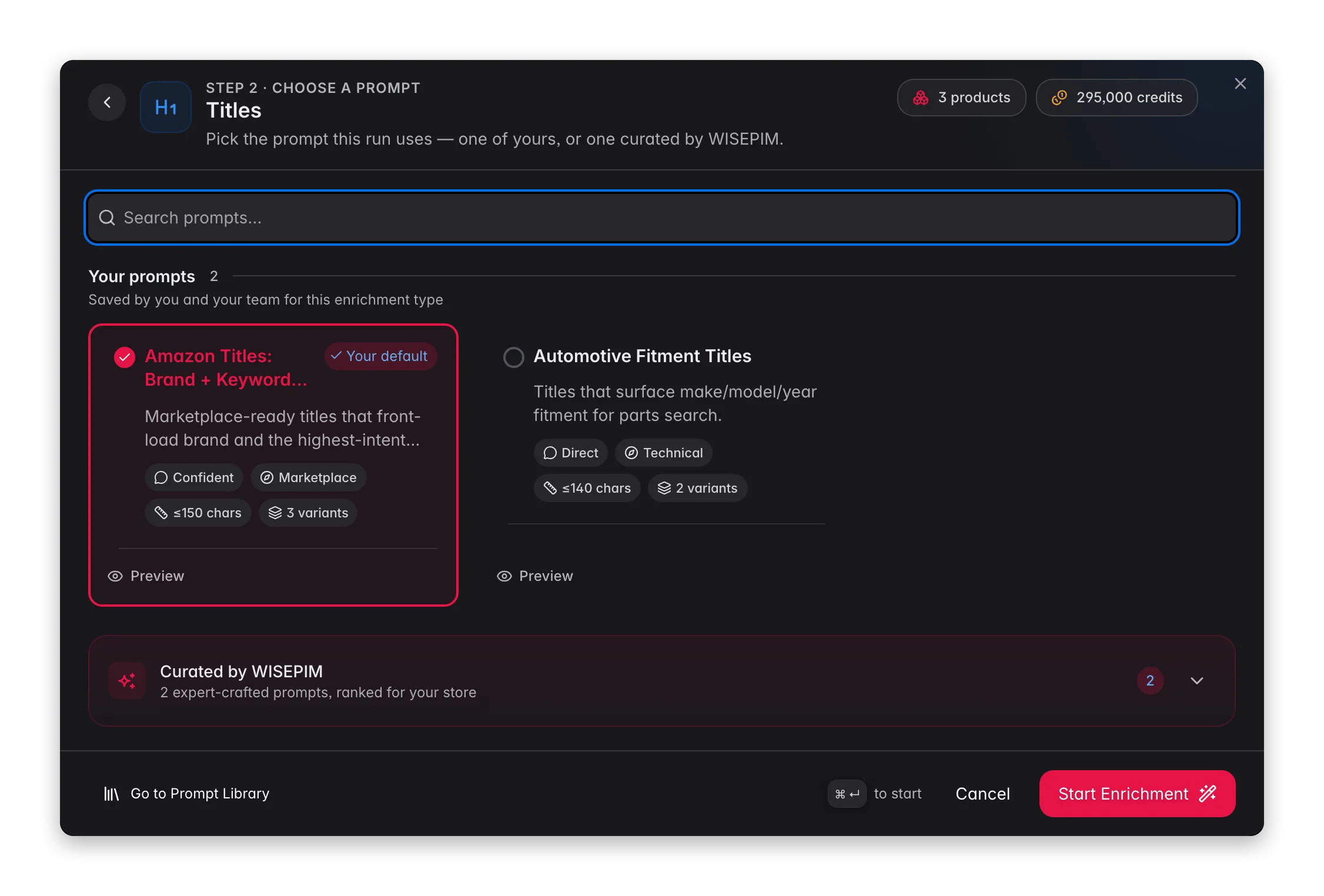Click the Marketplace-ready titles description text
Screen dimensions: 1324x896
283,428
